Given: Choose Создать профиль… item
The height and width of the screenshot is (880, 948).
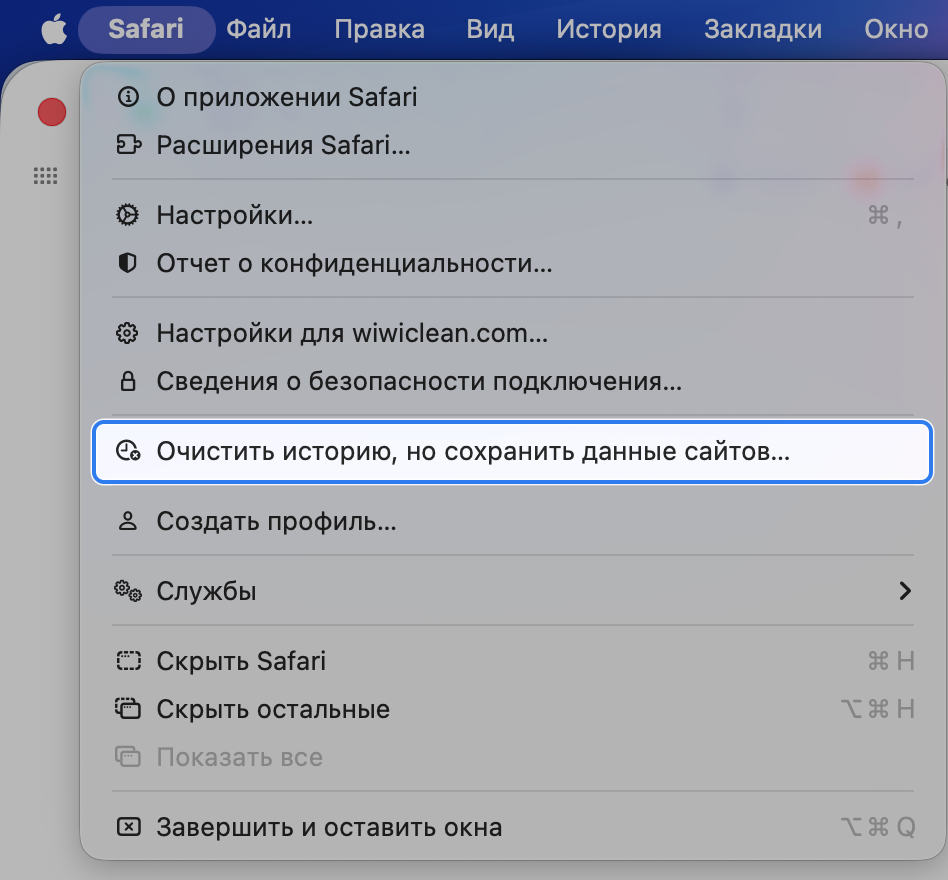Looking at the screenshot, I should 513,521.
